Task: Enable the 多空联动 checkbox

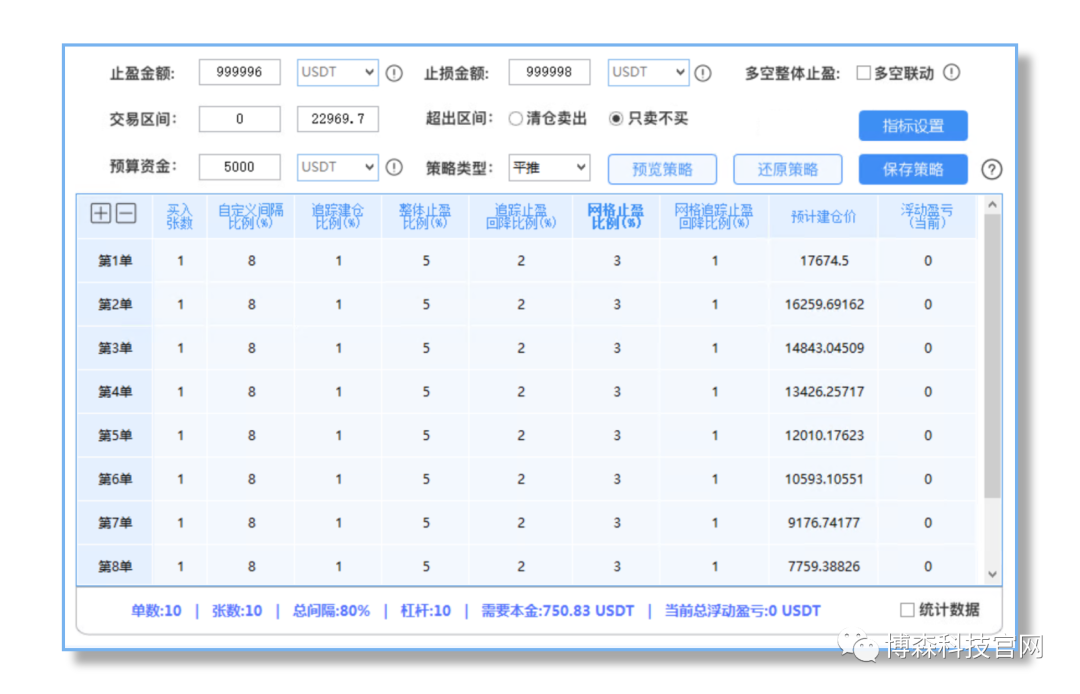Action: (x=863, y=71)
